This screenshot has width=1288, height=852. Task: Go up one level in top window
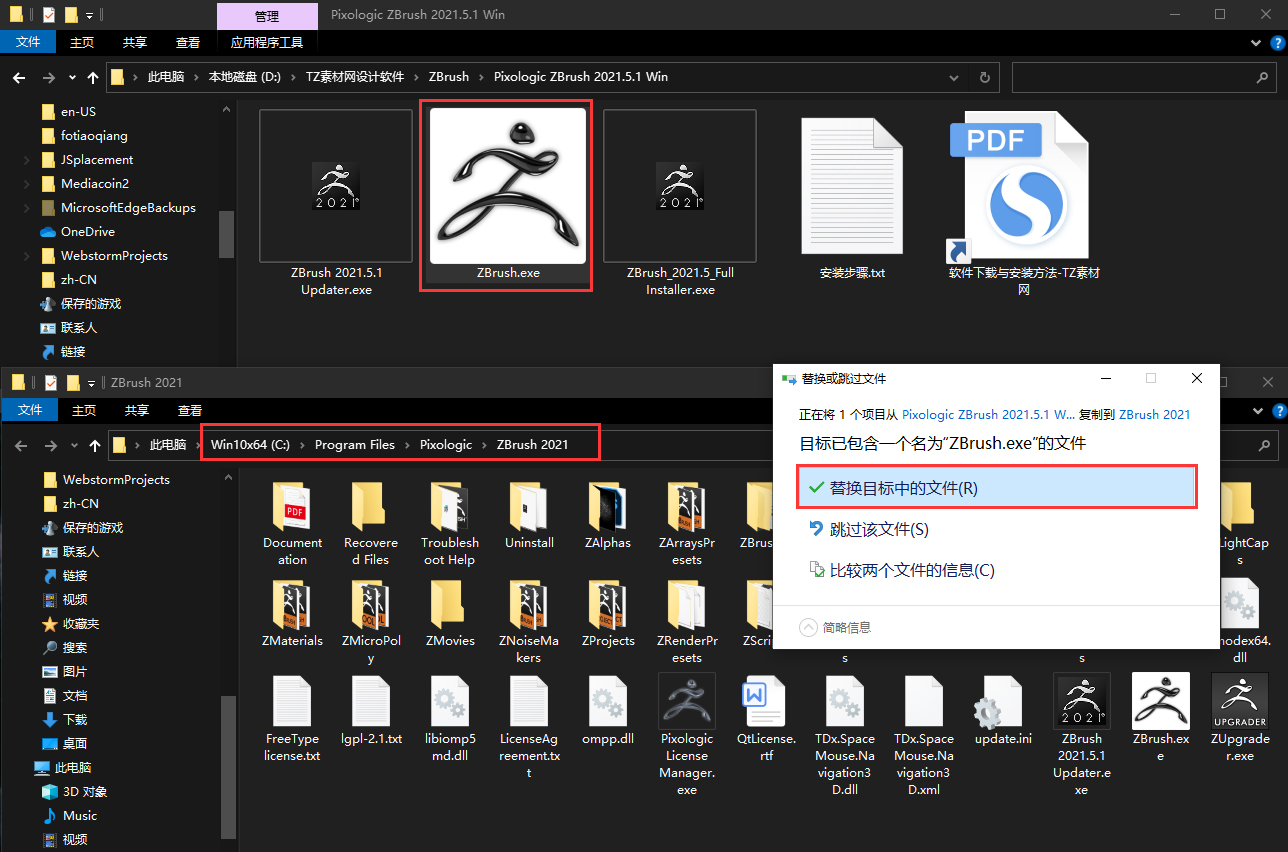click(x=93, y=78)
